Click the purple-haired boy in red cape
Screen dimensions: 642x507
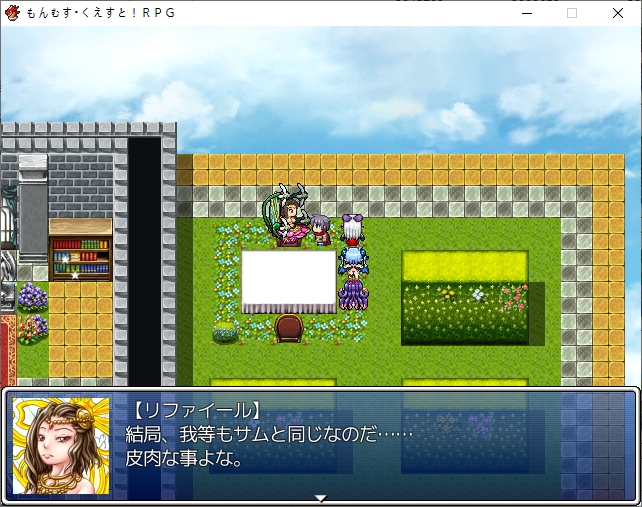tap(321, 230)
